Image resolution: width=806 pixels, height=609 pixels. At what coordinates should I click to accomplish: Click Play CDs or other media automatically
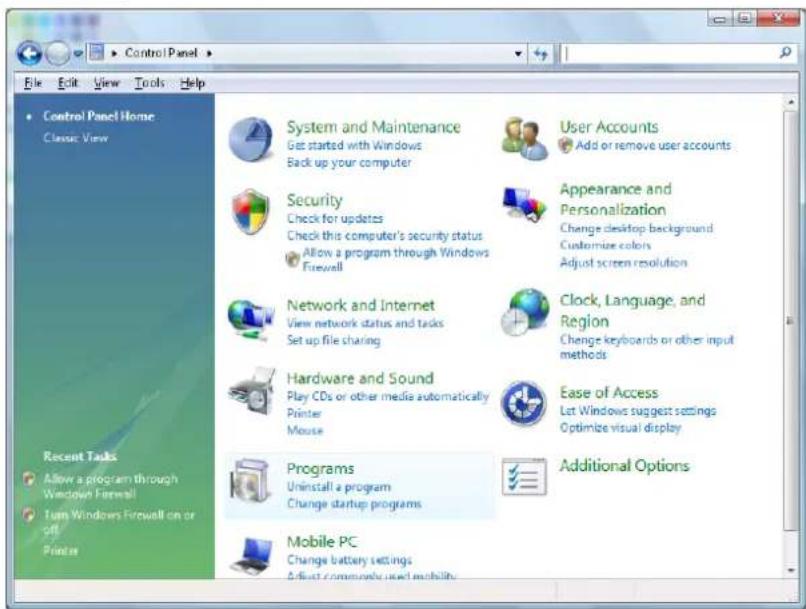tap(388, 396)
